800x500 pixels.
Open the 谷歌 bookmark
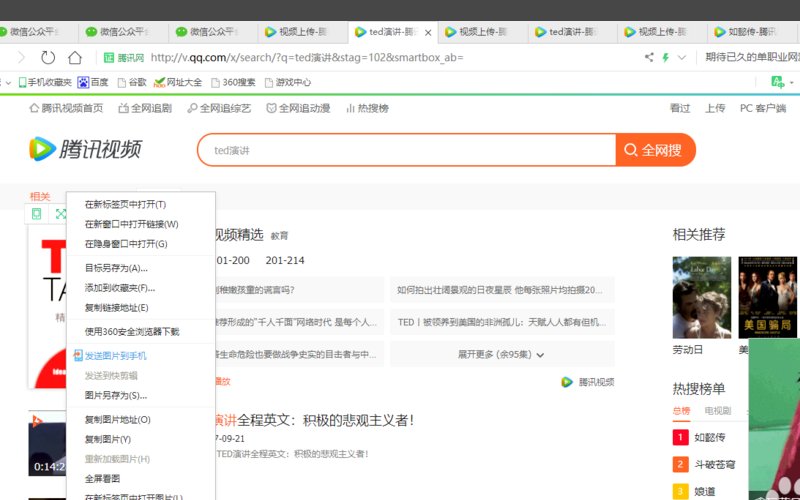tap(132, 82)
